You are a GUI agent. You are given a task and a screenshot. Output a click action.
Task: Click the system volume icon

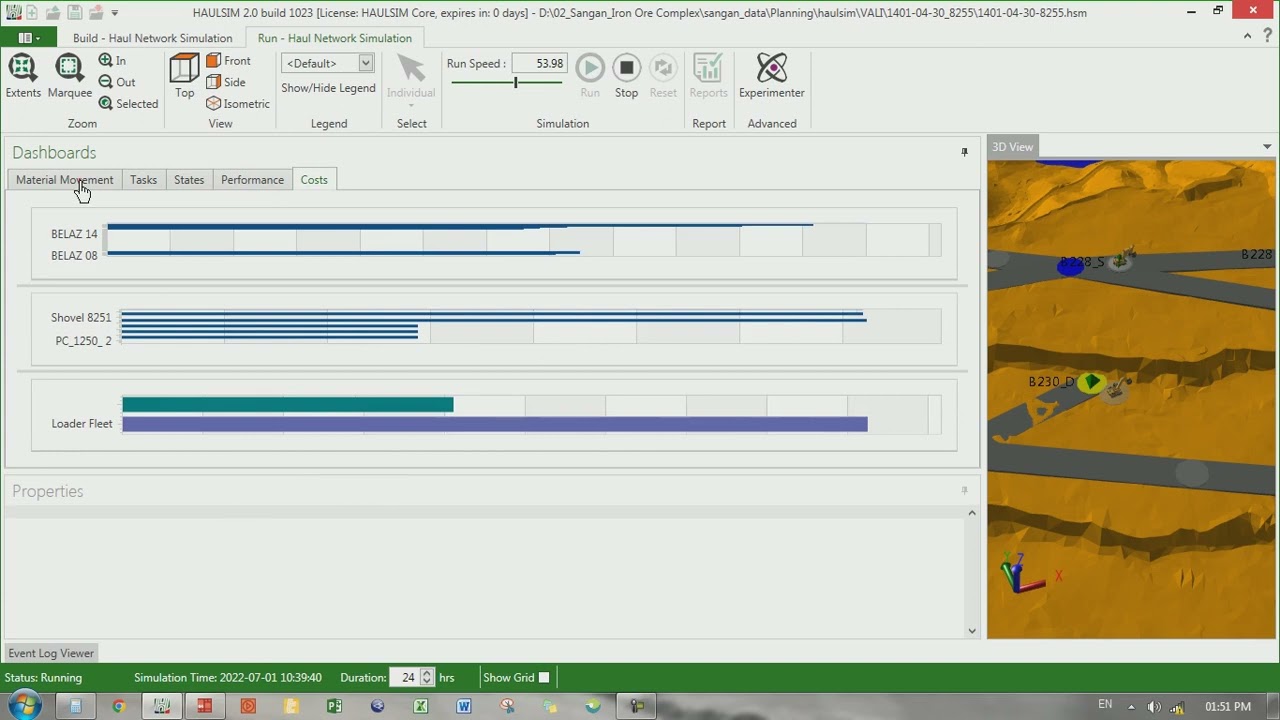click(x=1153, y=706)
